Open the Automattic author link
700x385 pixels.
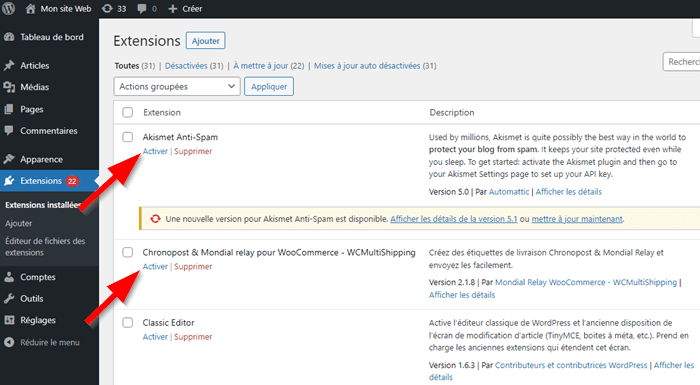[509, 192]
